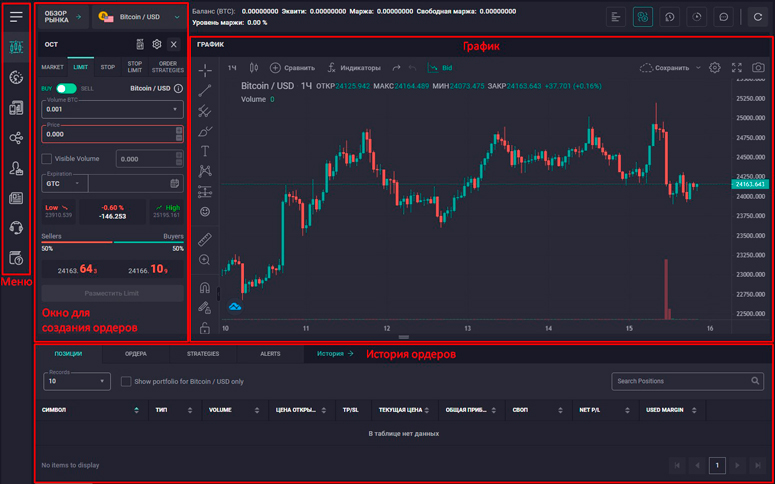Open chart settings gear icon
This screenshot has width=775, height=484.
coord(715,68)
